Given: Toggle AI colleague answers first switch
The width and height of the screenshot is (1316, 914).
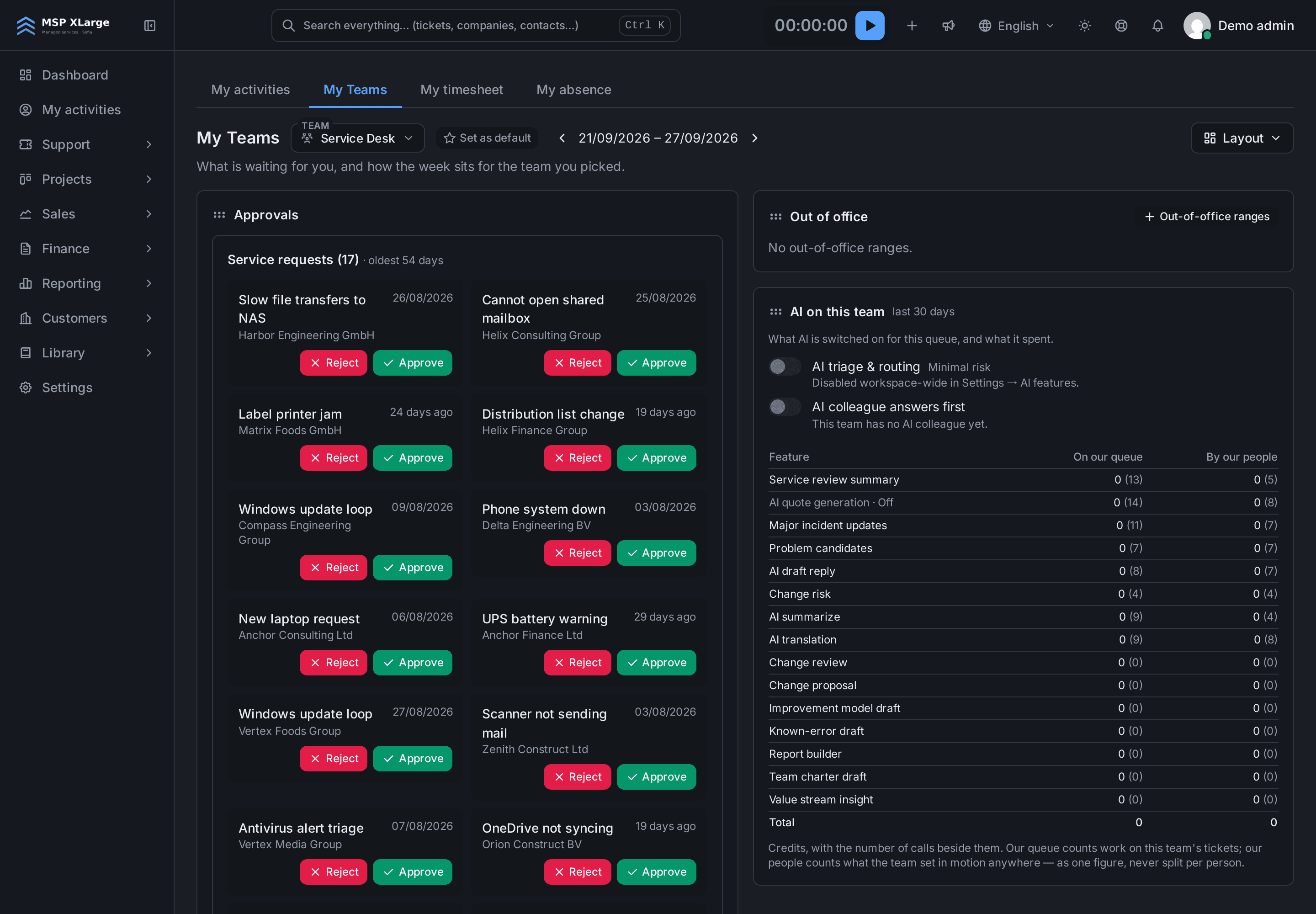Looking at the screenshot, I should (x=784, y=407).
